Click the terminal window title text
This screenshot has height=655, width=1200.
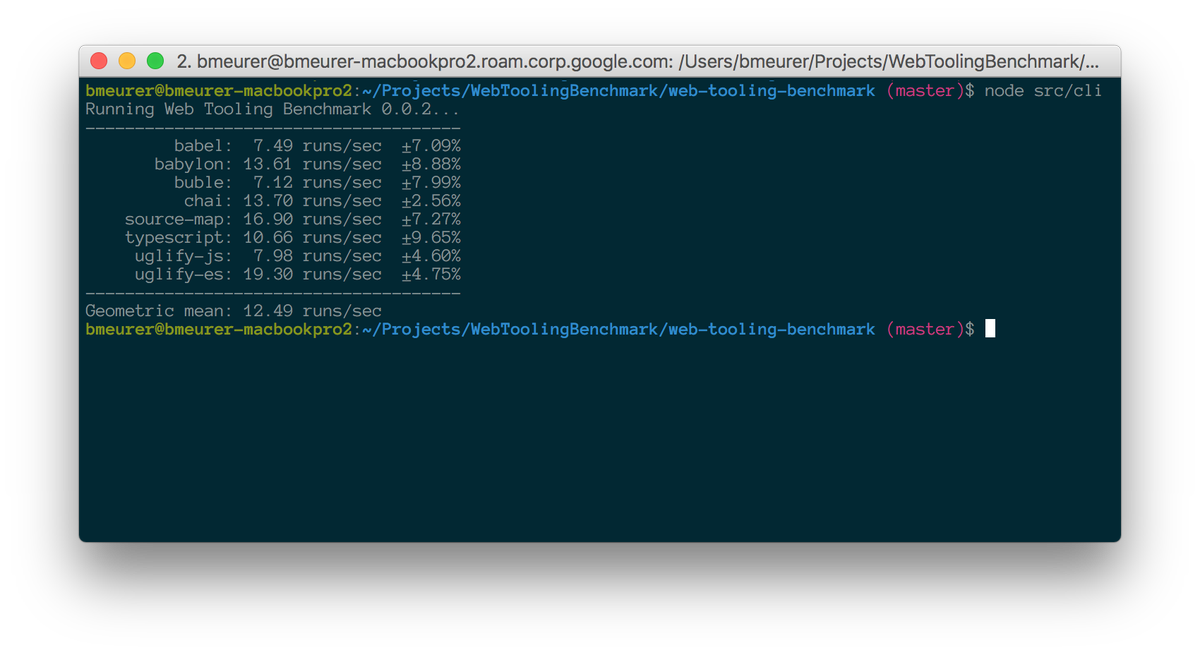[638, 61]
